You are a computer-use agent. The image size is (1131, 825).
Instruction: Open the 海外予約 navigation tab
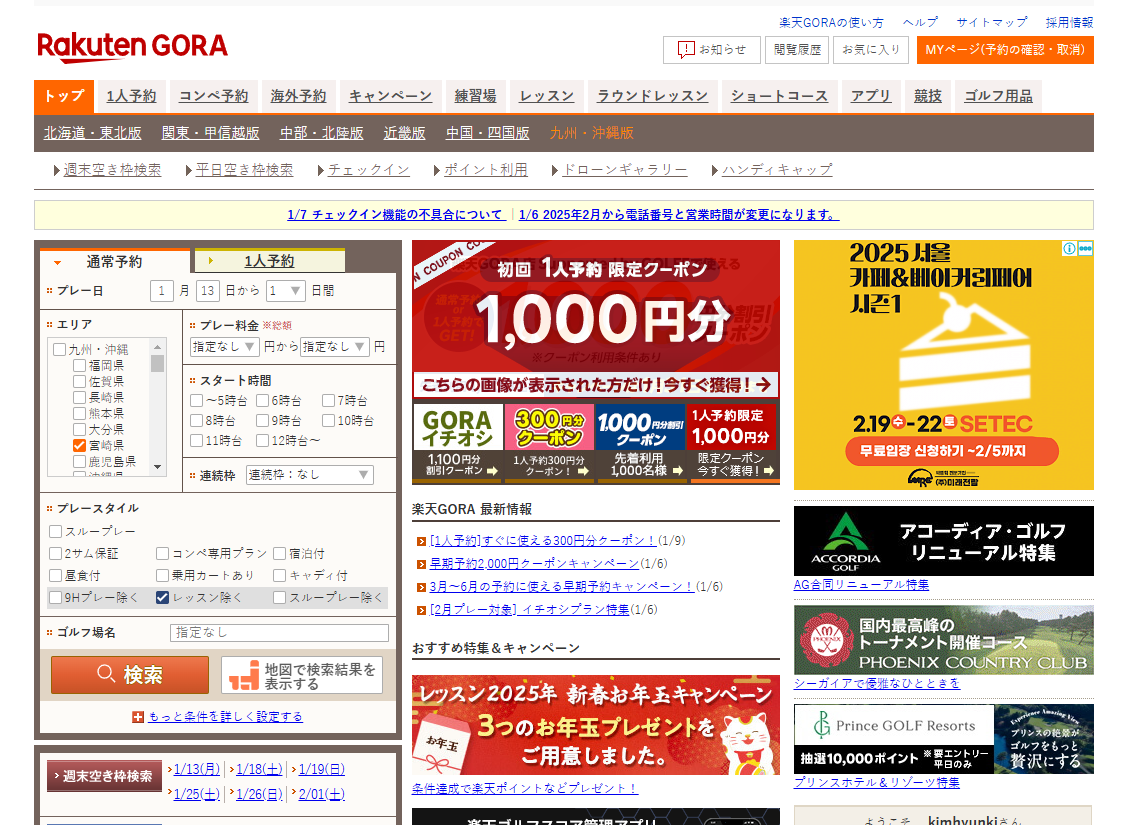click(x=298, y=96)
